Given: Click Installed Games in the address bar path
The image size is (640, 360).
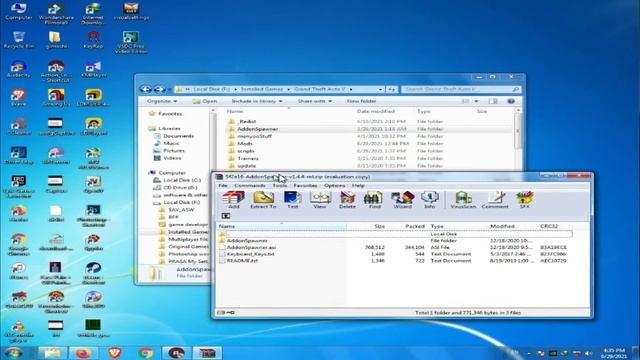Looking at the screenshot, I should 262,89.
